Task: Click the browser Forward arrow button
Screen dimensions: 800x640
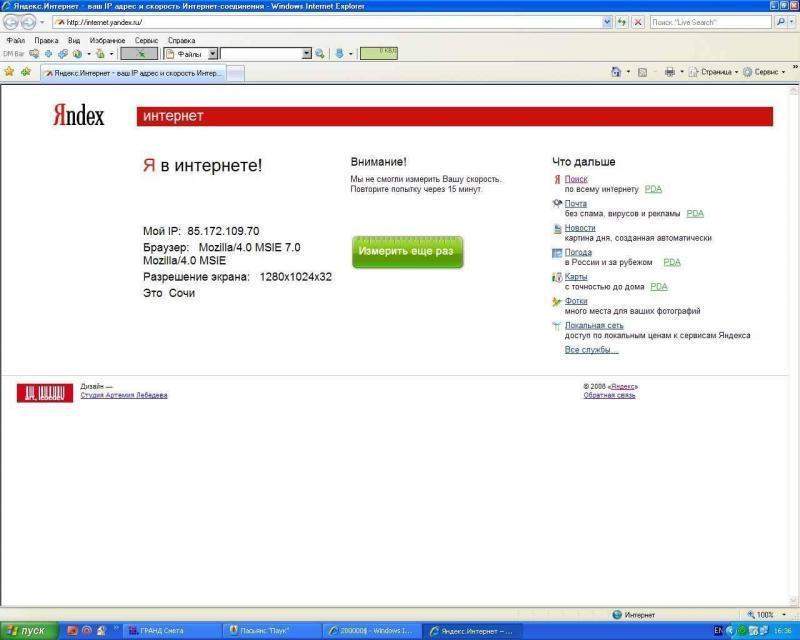Action: [x=28, y=22]
